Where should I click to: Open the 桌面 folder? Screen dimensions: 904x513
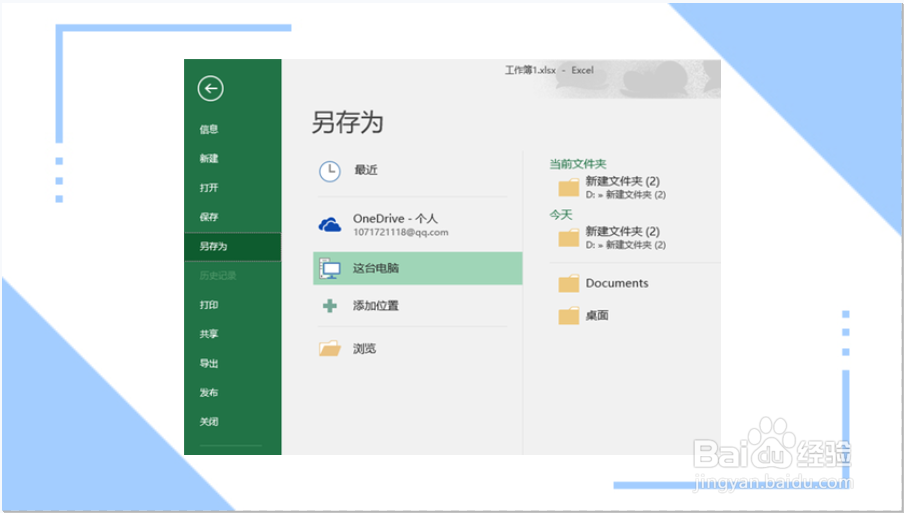597,315
